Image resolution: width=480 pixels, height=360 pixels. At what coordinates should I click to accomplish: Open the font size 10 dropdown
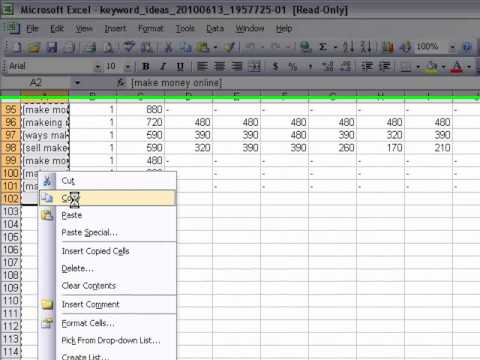coord(127,67)
